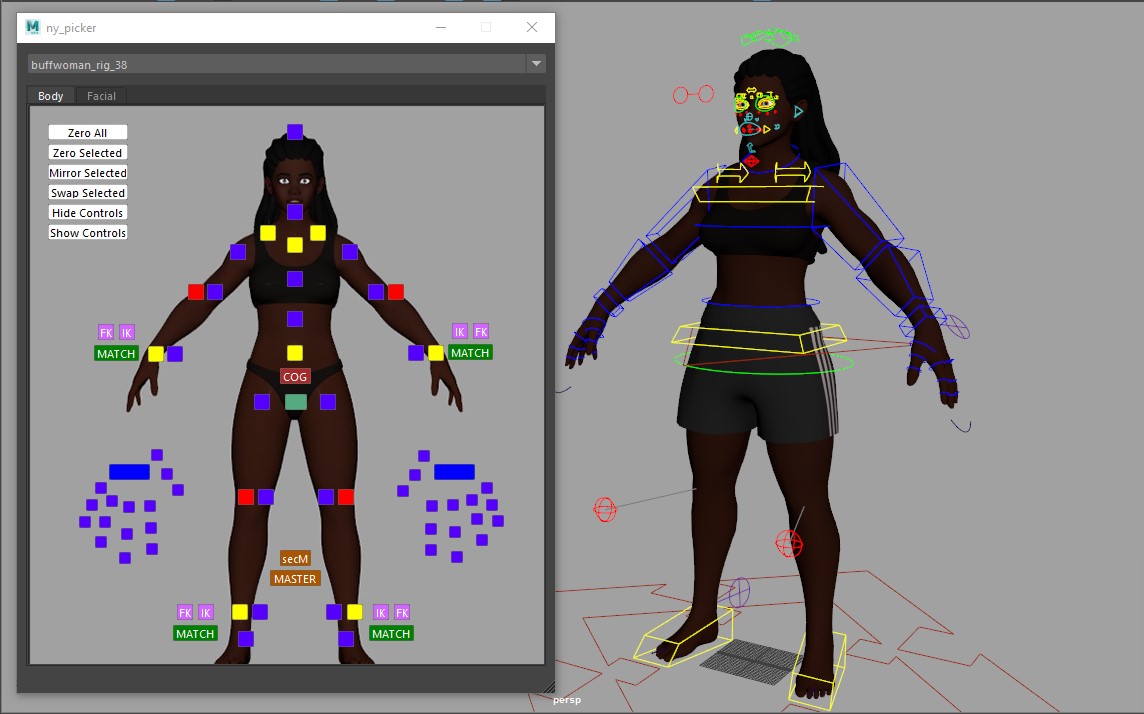The width and height of the screenshot is (1144, 714).
Task: Select the red eye-aim control in the viewport
Action: (693, 94)
